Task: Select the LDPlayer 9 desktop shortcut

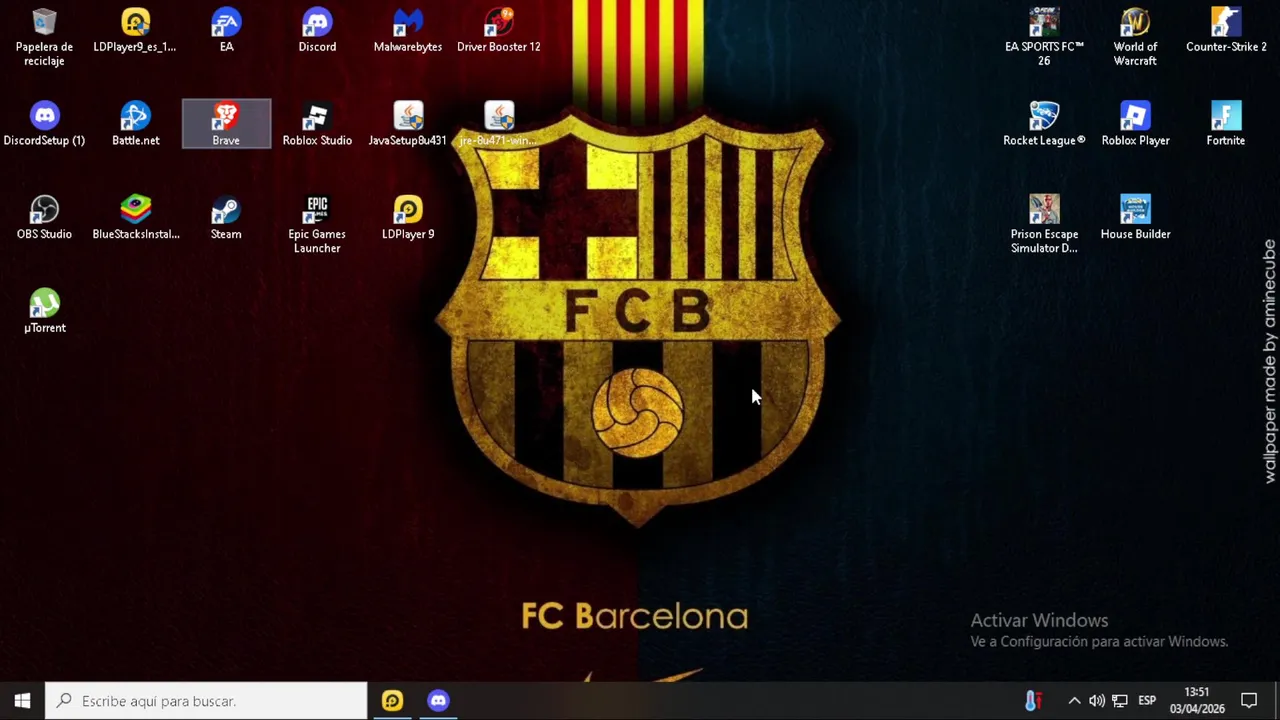Action: coord(408,218)
